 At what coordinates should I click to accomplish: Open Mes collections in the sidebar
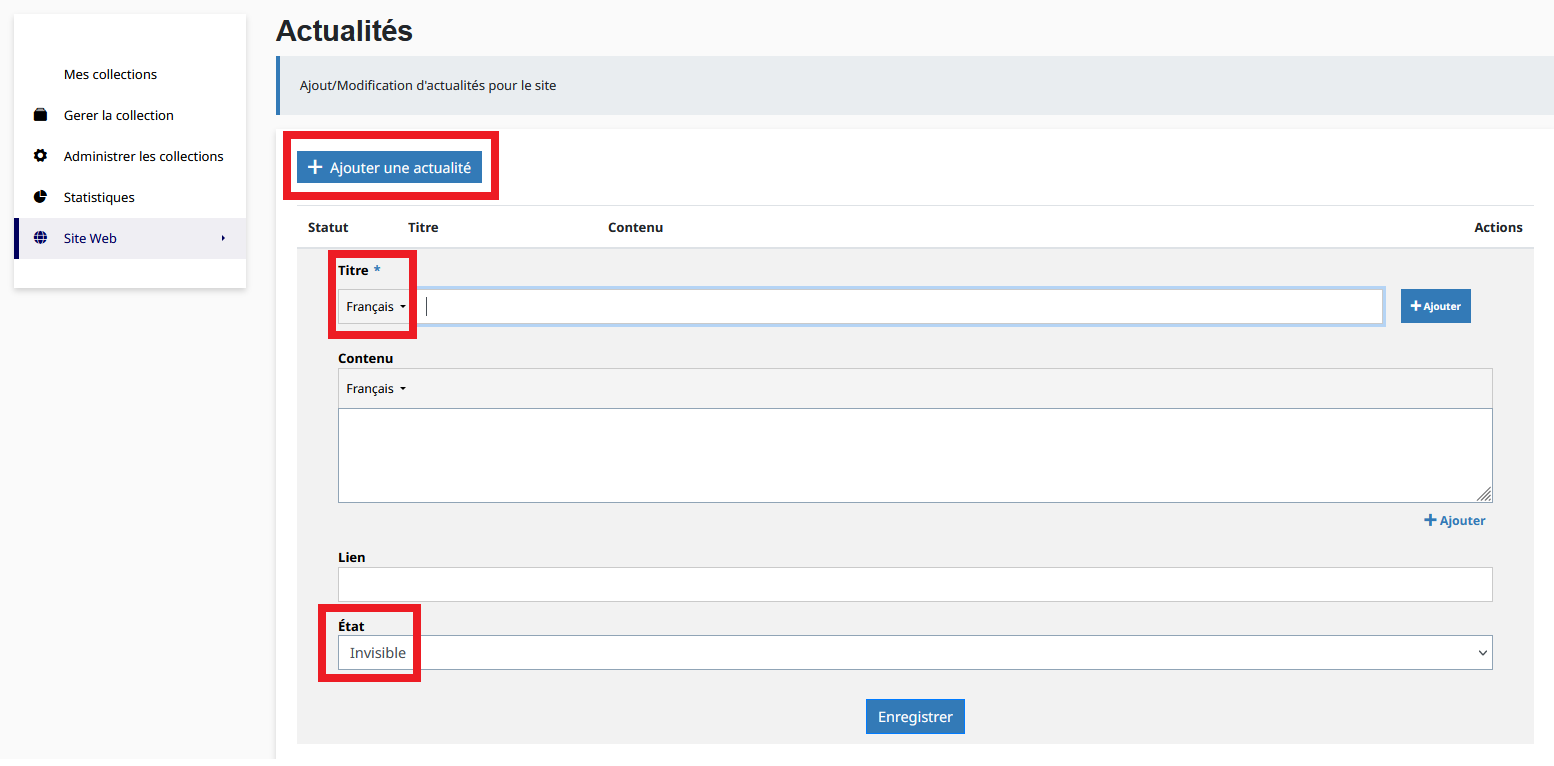[110, 74]
